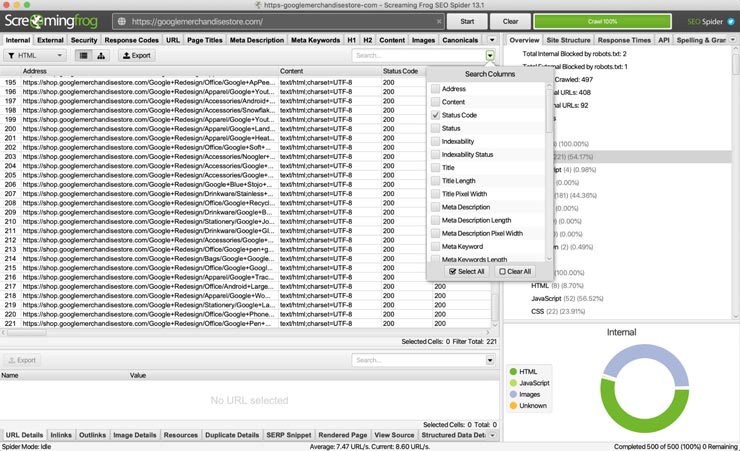740x451 pixels.
Task: Open the Meta Keywords tab
Action: point(315,40)
